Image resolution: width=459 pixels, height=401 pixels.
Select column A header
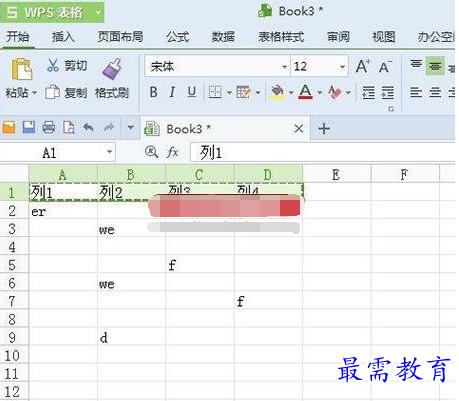63,174
